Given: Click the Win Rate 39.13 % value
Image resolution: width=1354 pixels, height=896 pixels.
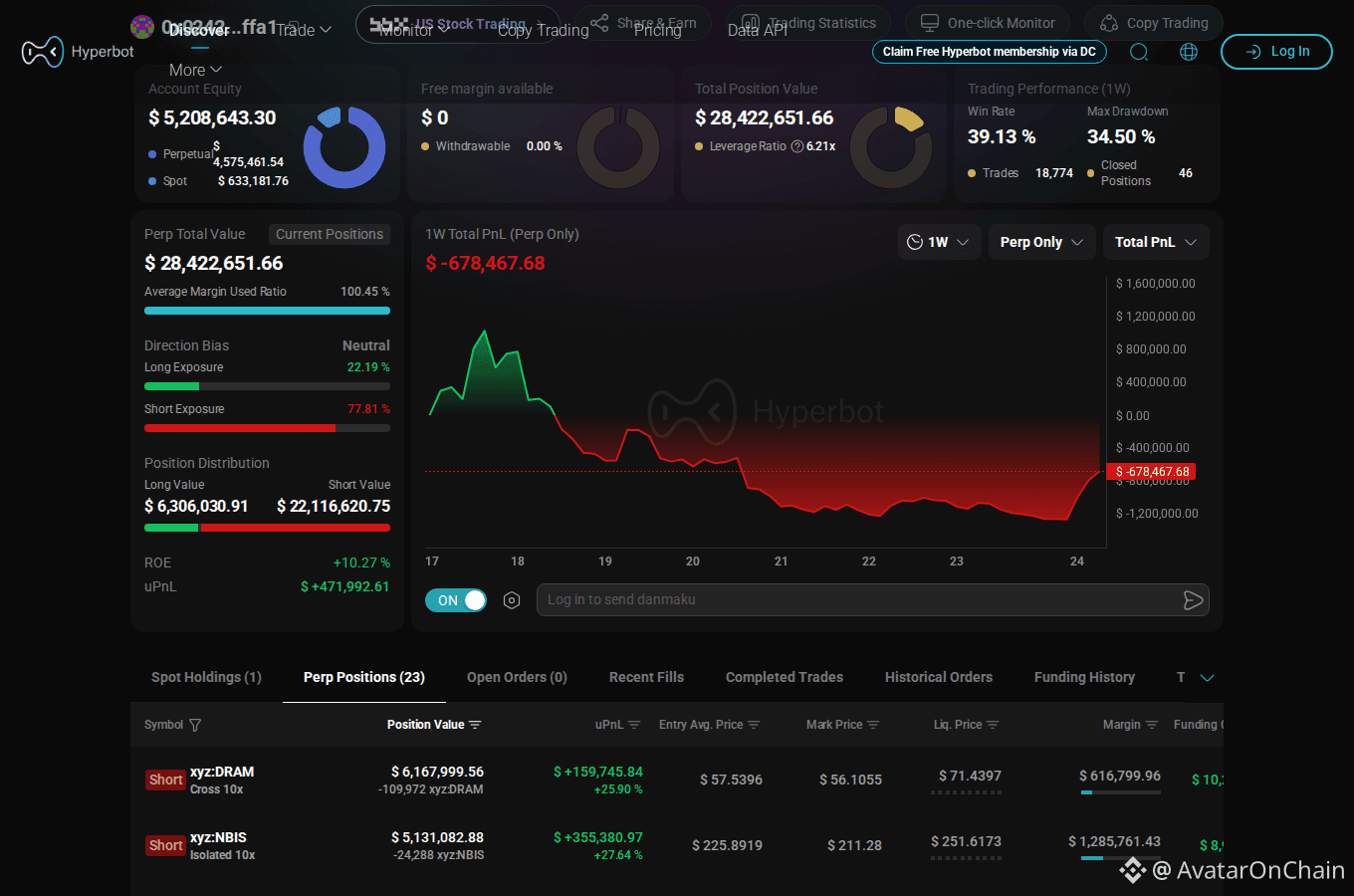Looking at the screenshot, I should pyautogui.click(x=1002, y=136).
